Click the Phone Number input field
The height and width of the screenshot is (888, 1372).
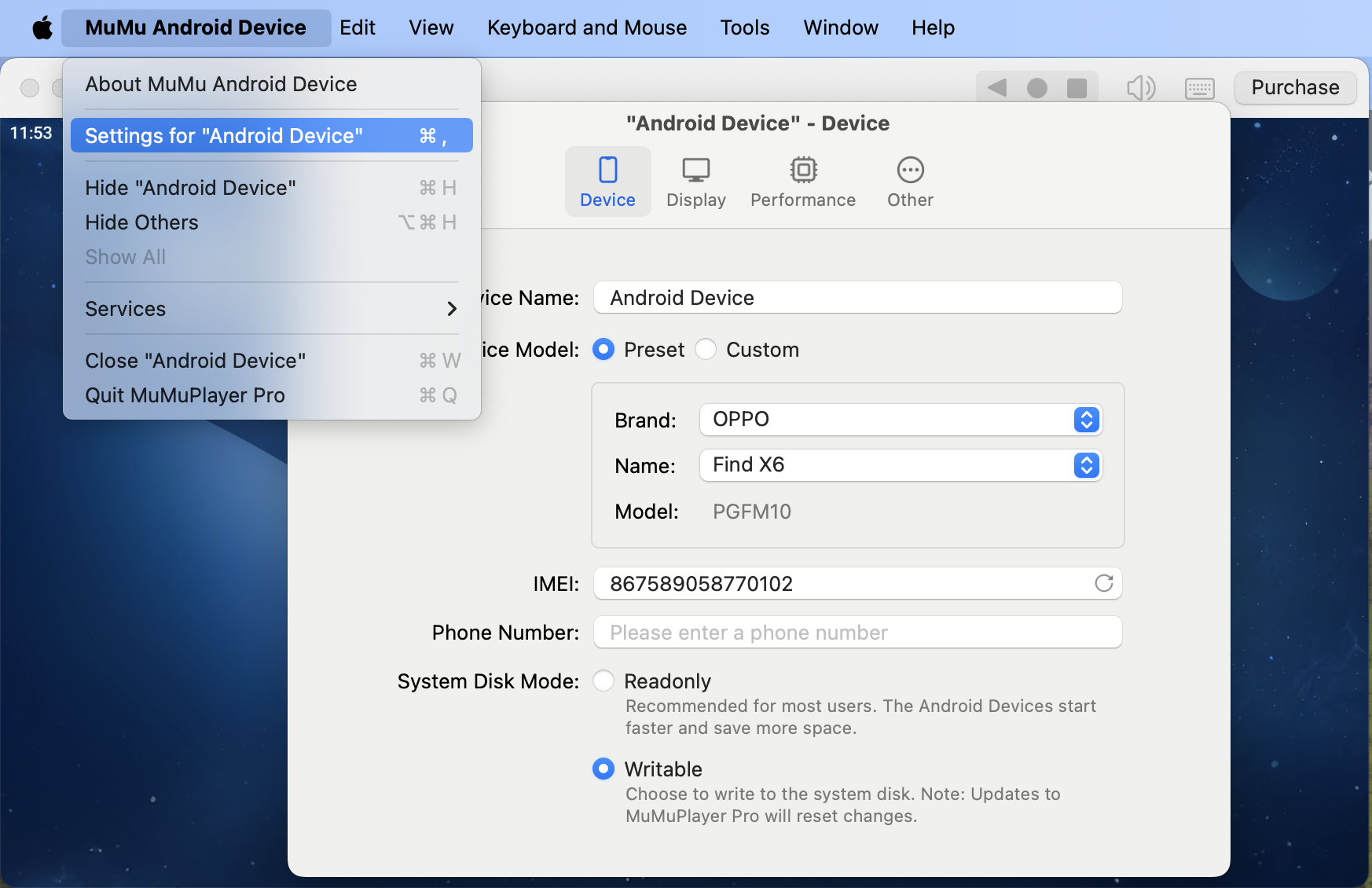(x=857, y=632)
